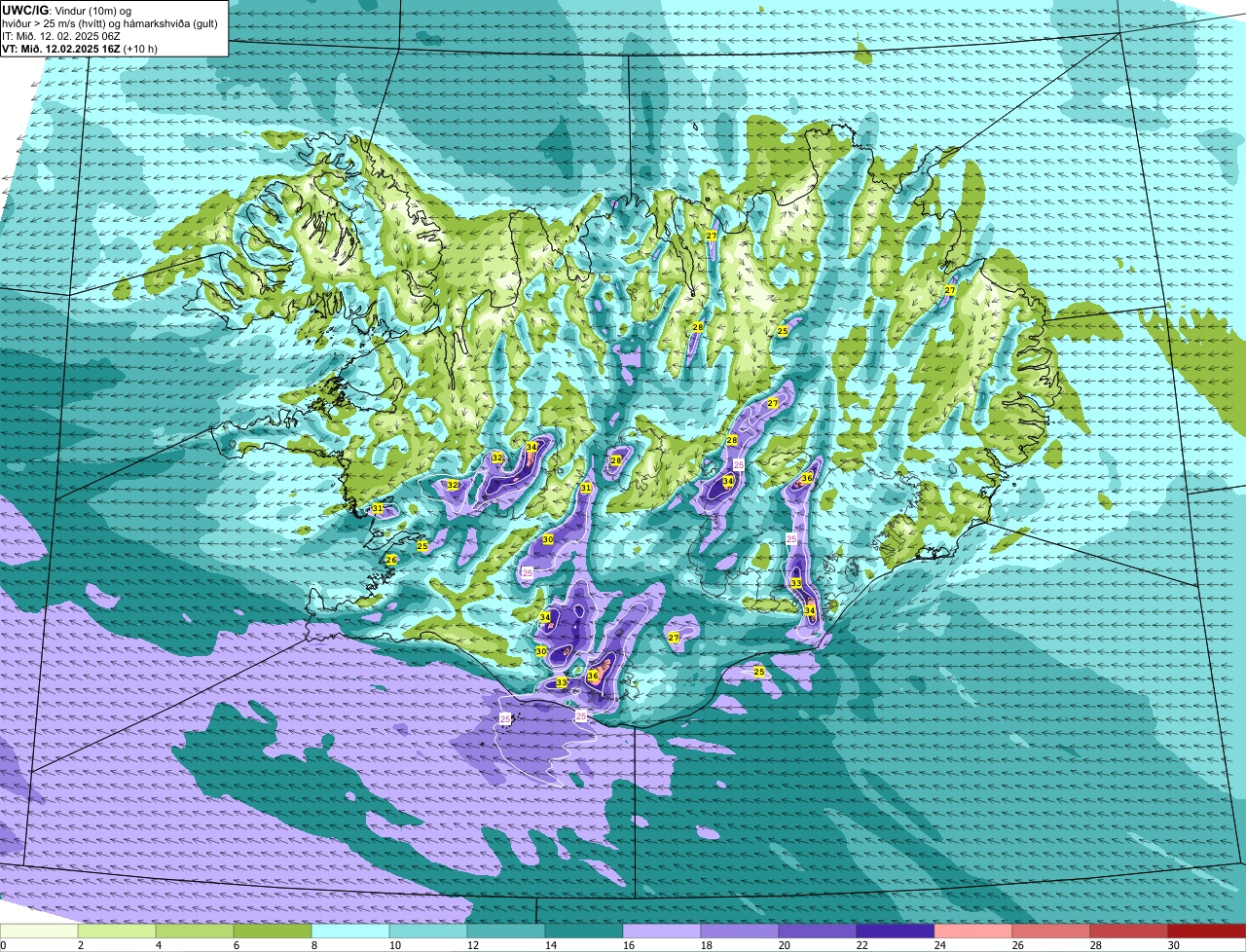The image size is (1246, 952).
Task: Click the legend scale number 20
Action: click(x=784, y=945)
